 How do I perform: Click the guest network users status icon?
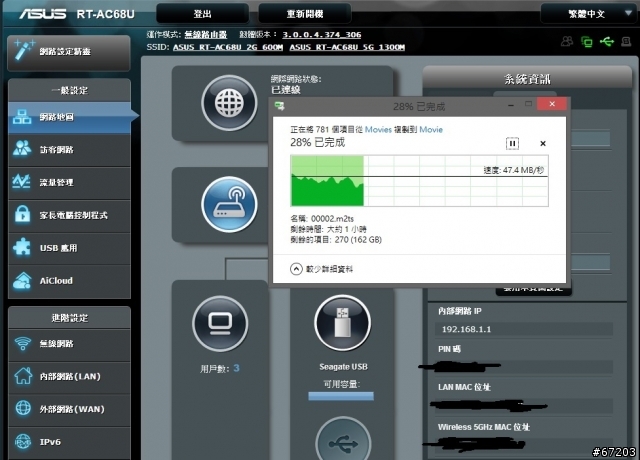(x=567, y=41)
